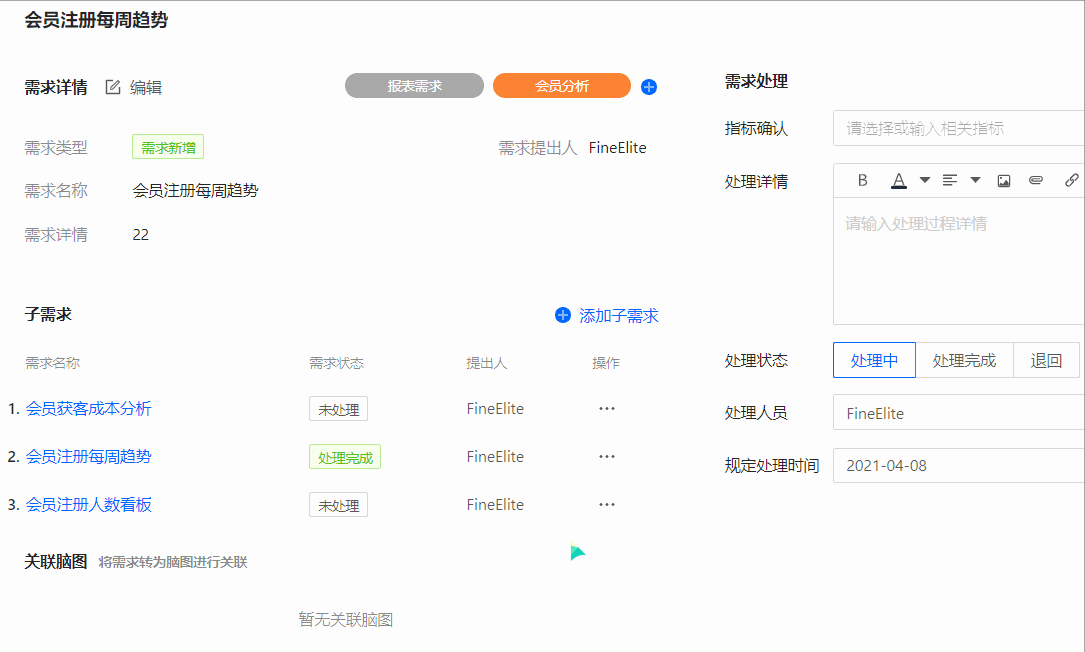Open the ellipsis actions for 会员注册人数看板
Viewport: 1085px width, 652px height.
606,505
